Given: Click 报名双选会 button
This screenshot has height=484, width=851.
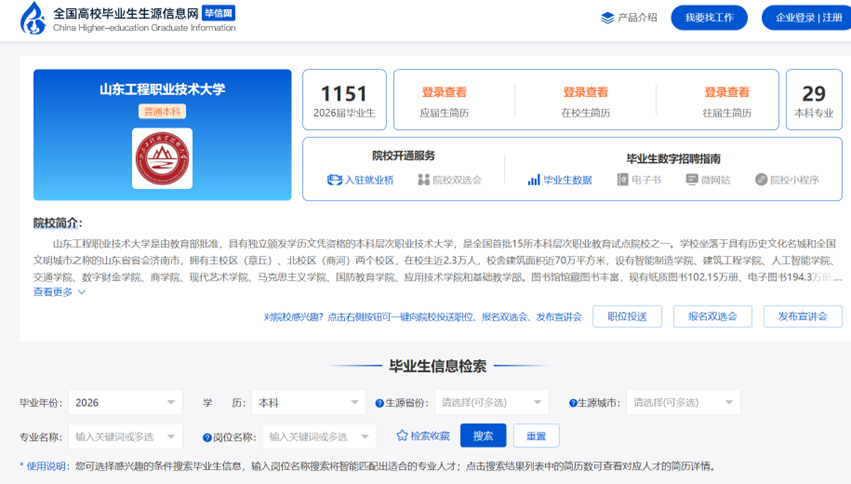Looking at the screenshot, I should (x=713, y=316).
